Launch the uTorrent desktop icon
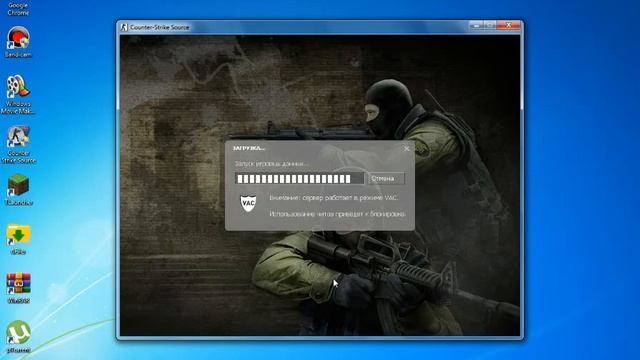Image resolution: width=640 pixels, height=360 pixels. click(18, 337)
